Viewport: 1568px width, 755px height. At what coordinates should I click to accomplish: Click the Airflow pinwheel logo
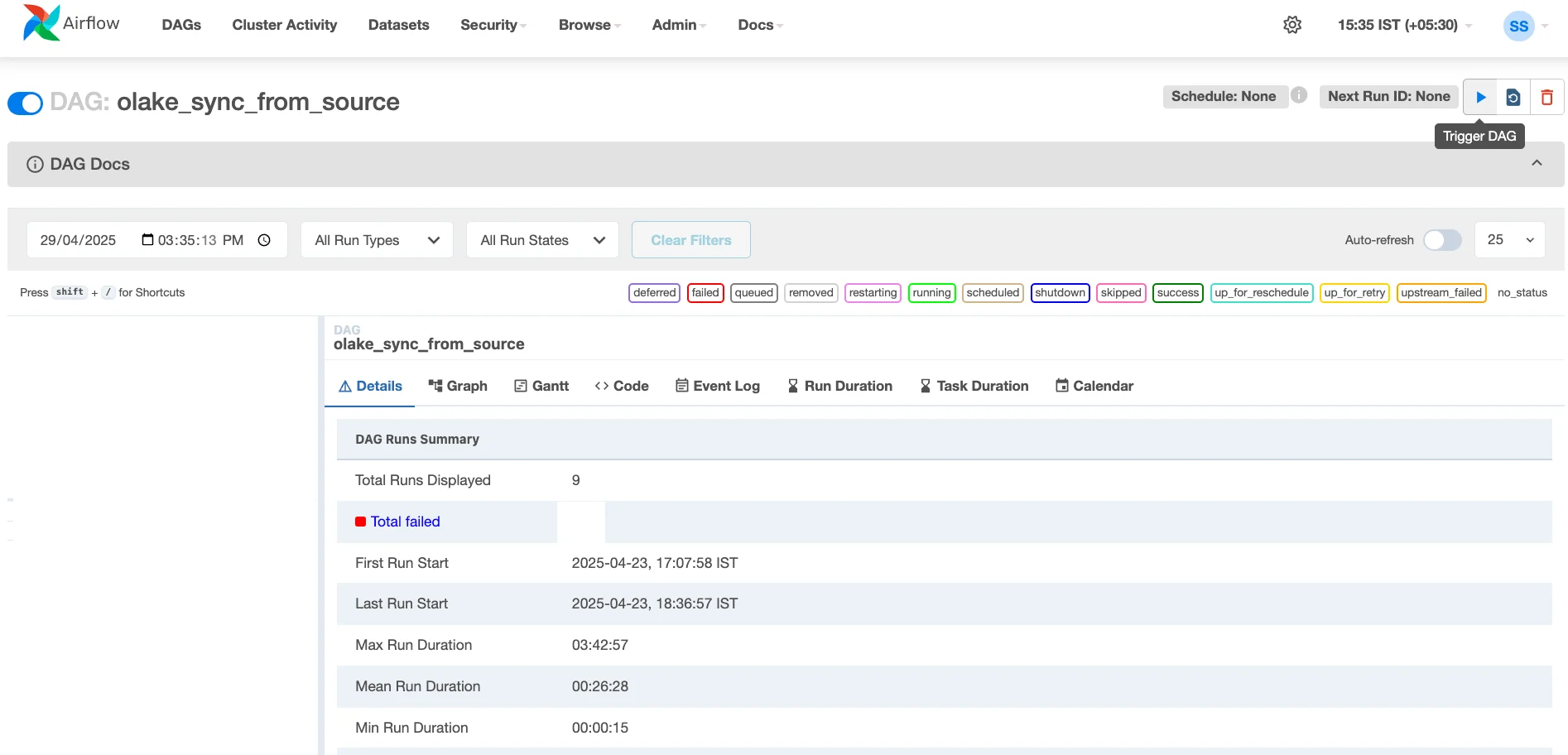pyautogui.click(x=41, y=23)
